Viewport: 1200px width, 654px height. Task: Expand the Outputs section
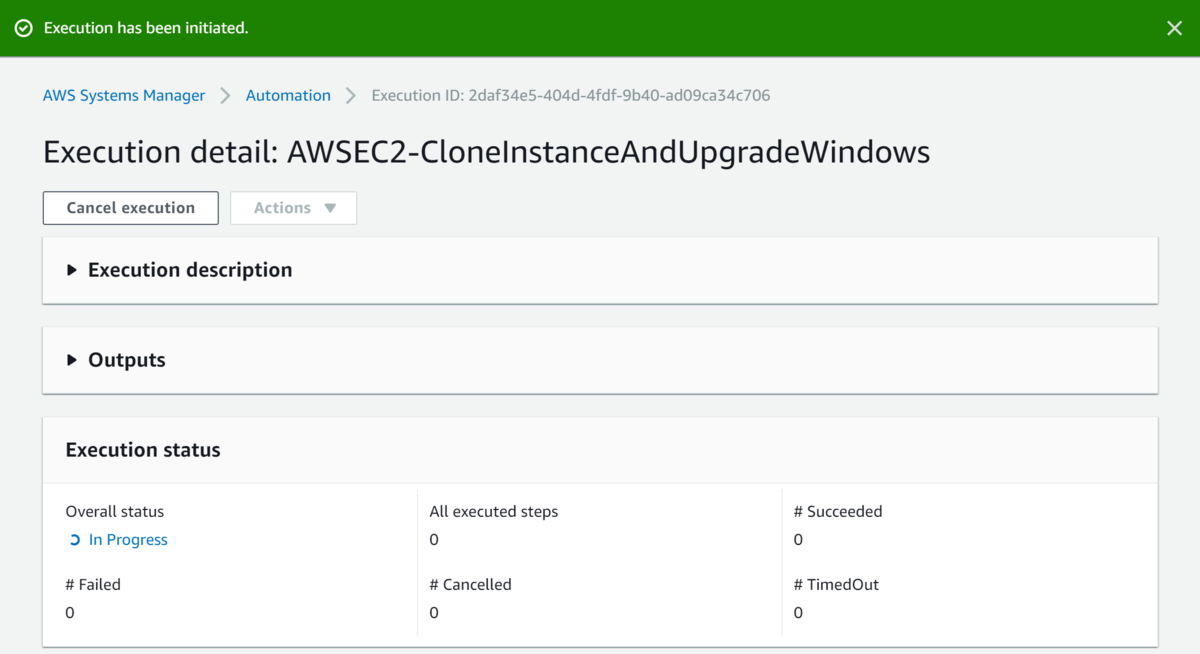pyautogui.click(x=600, y=360)
